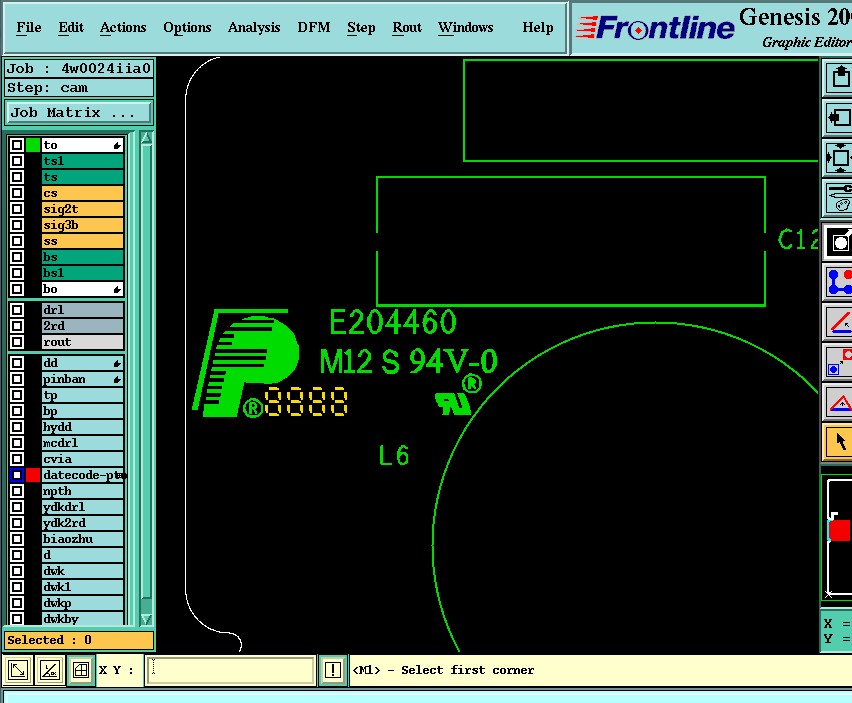Select the pinban layer name
The image size is (852, 703).
pos(83,379)
